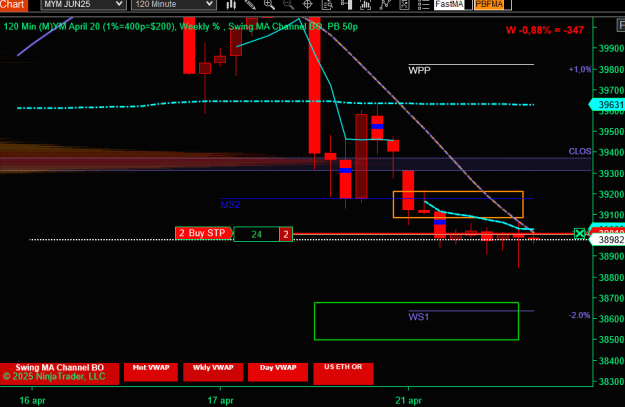Click the 38600 price axis label
625x407 pixels.
coord(611,319)
